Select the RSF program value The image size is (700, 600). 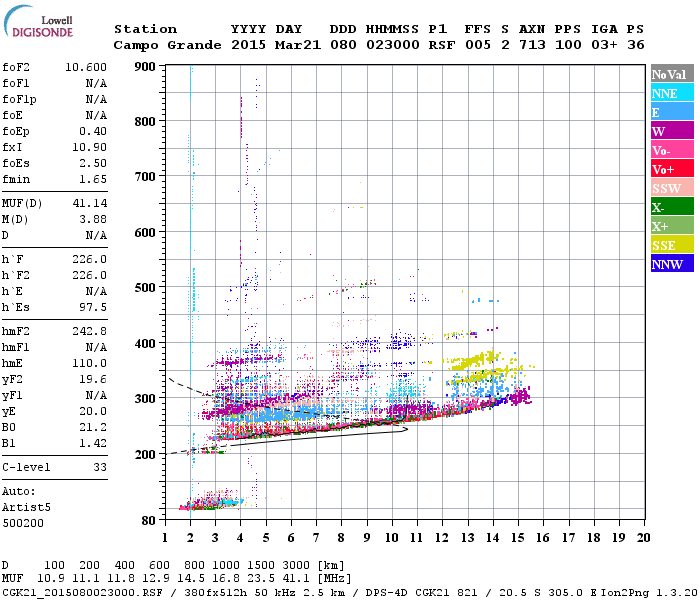point(442,45)
